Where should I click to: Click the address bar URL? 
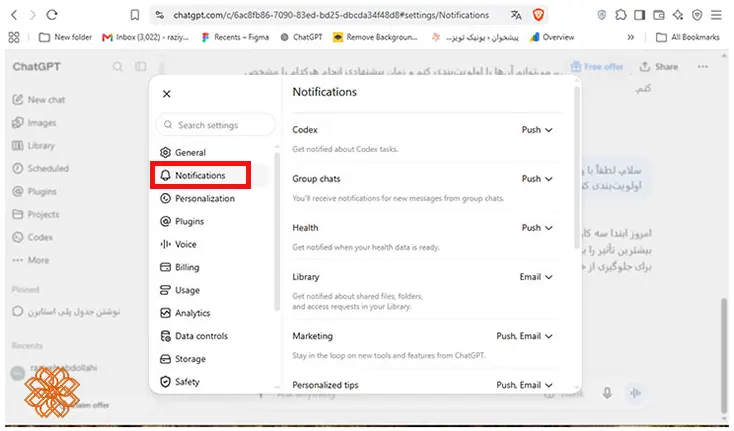point(331,15)
